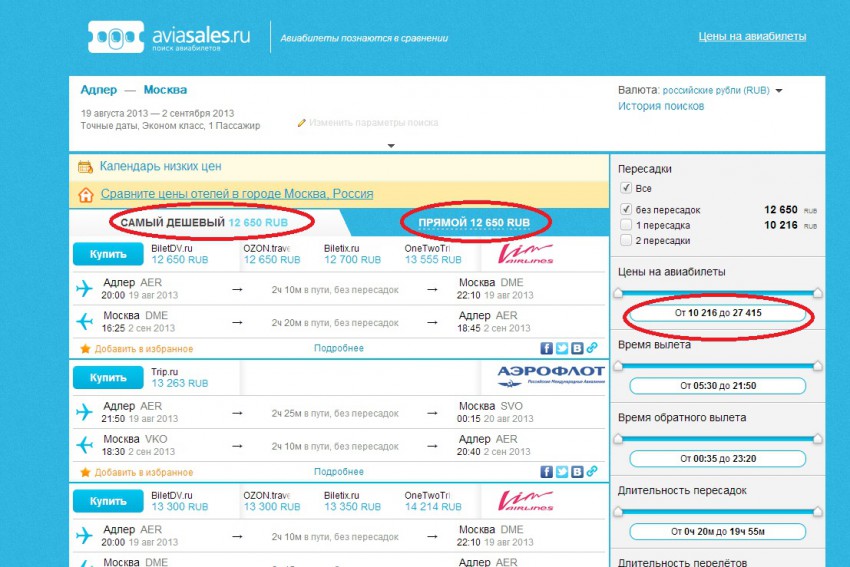Image resolution: width=850 pixels, height=567 pixels.
Task: Enable the '1 пересадка' checkbox
Action: [626, 226]
